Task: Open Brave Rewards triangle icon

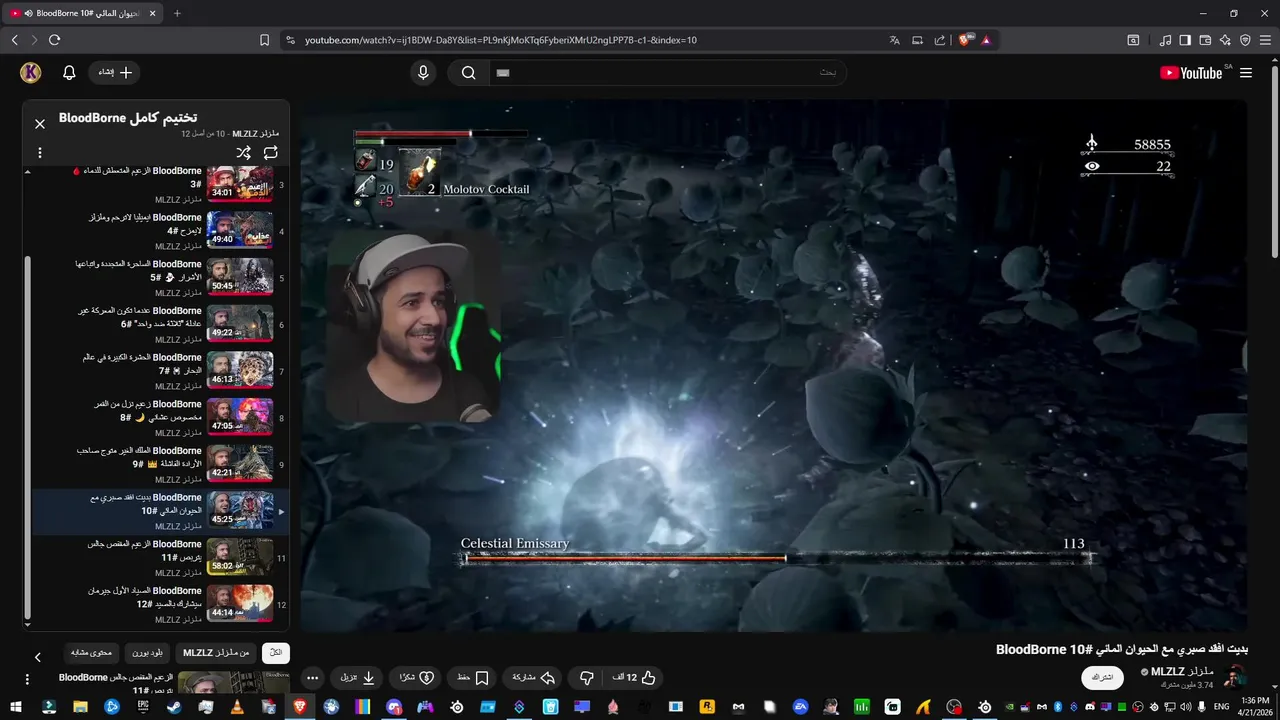Action: coord(986,40)
